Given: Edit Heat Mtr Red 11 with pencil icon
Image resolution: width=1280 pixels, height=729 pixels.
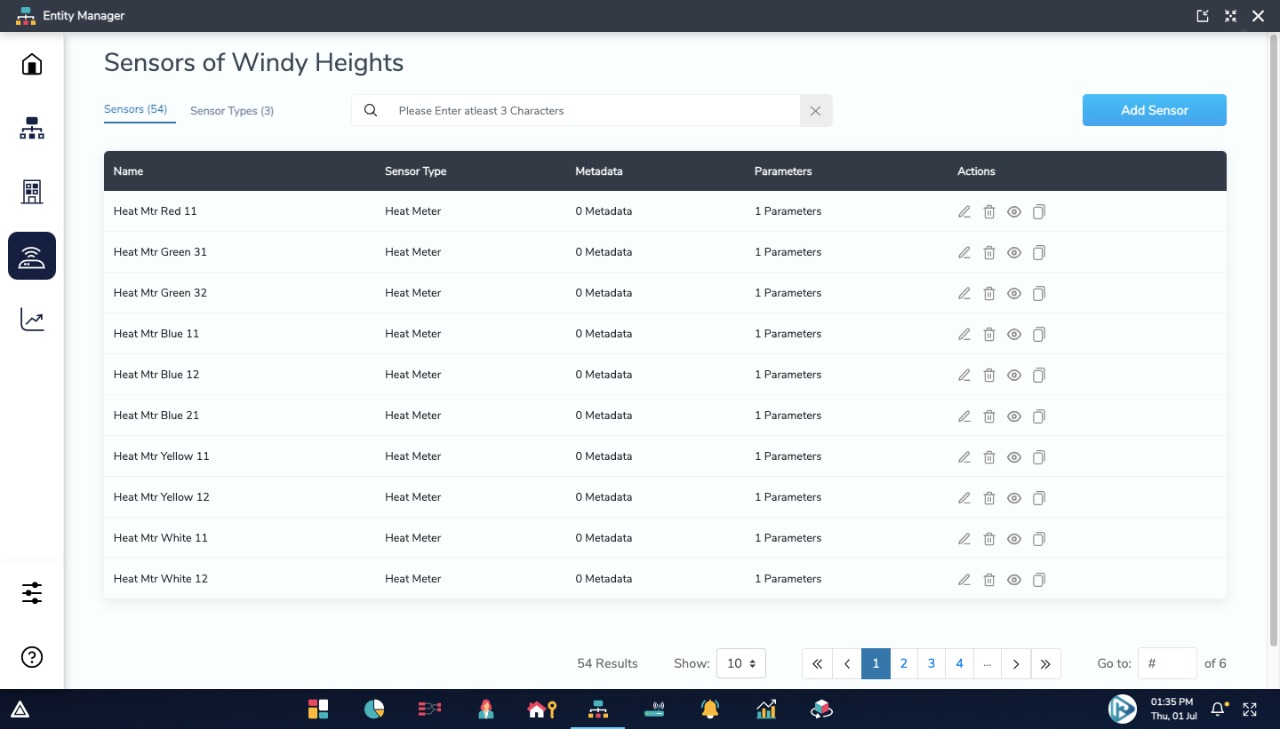Looking at the screenshot, I should (x=964, y=211).
